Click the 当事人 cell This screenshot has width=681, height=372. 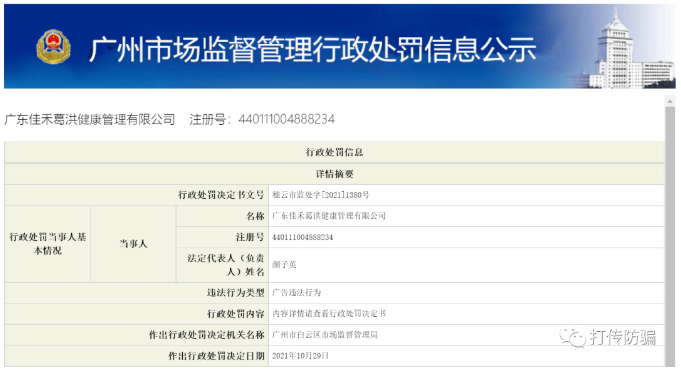133,244
